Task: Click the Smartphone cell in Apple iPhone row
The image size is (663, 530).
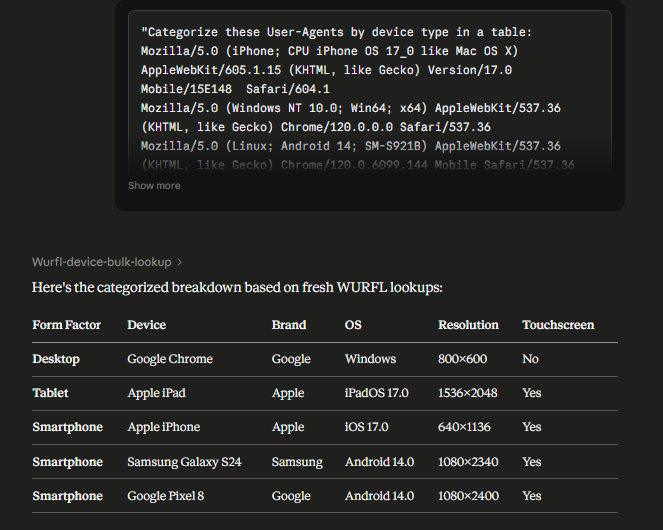Action: click(68, 427)
